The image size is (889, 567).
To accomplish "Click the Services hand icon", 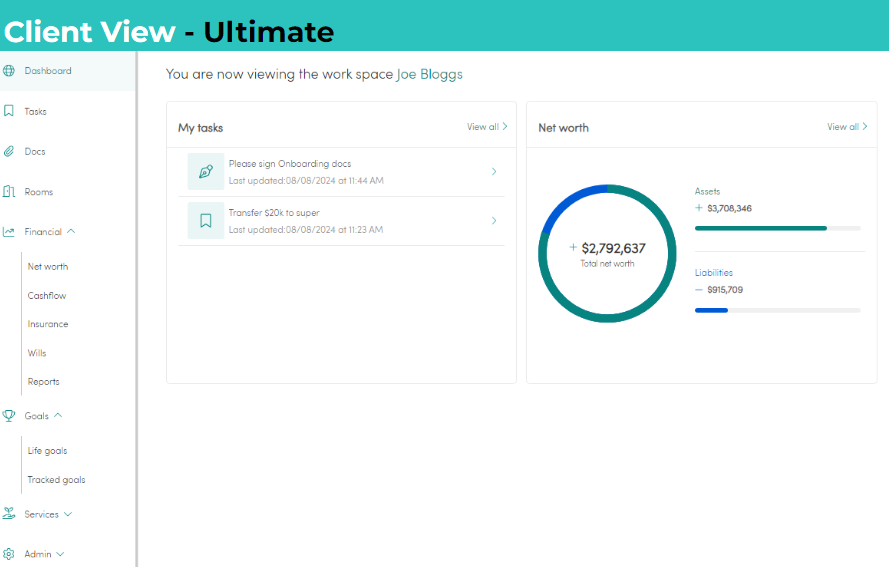I will pos(9,514).
